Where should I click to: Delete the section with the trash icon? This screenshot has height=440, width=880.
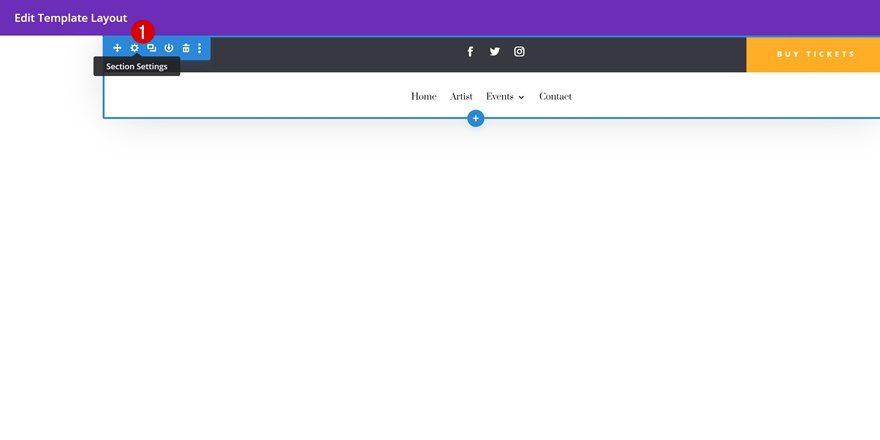[x=185, y=48]
